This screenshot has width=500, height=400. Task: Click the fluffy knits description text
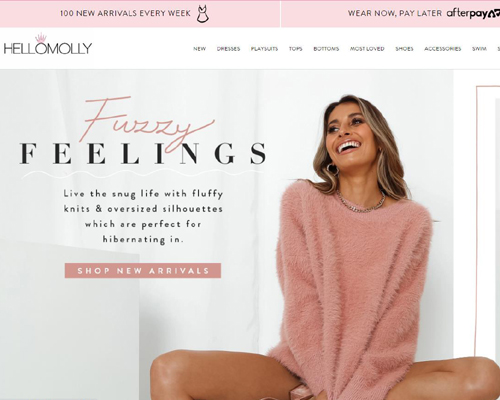pos(143,217)
